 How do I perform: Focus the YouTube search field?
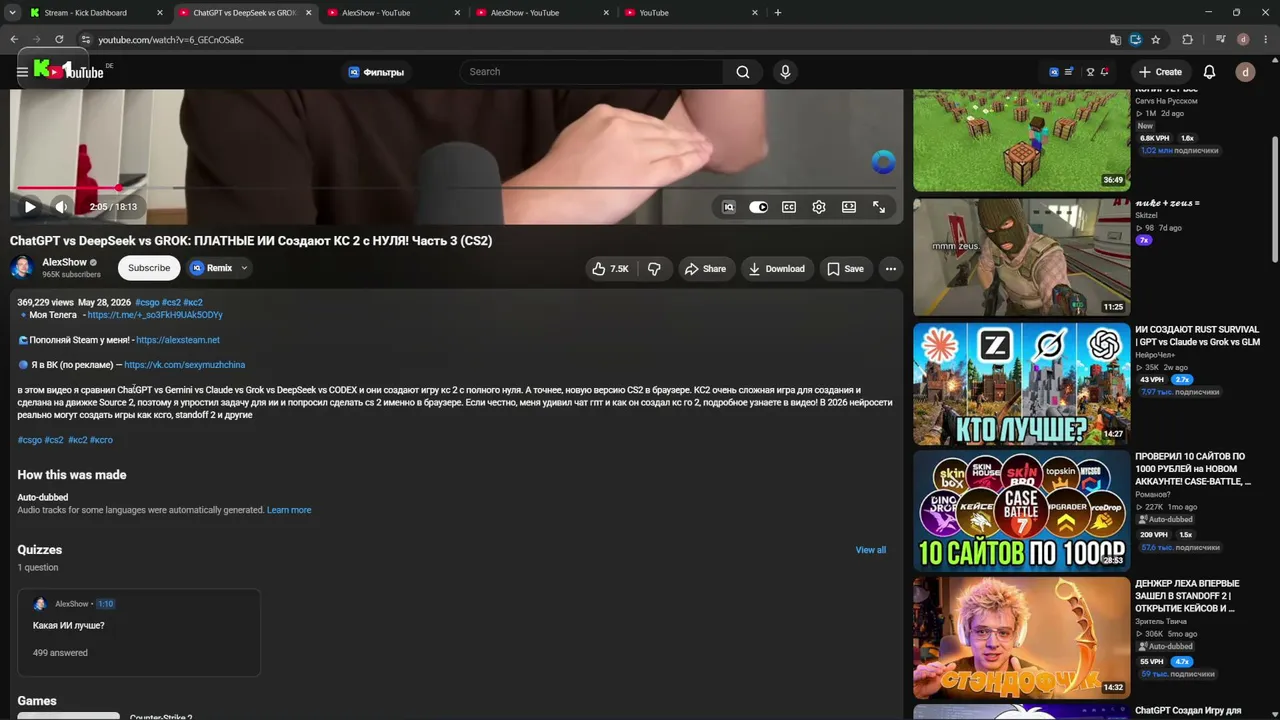592,72
